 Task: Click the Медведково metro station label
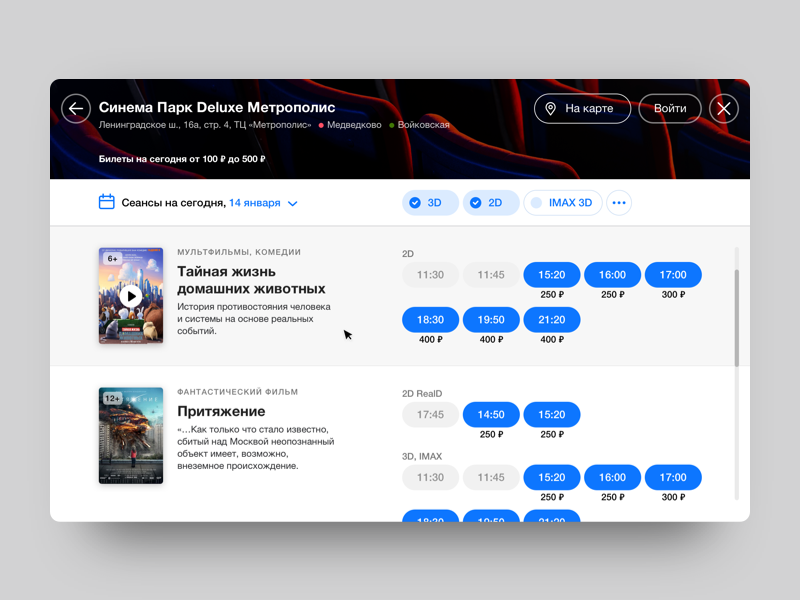point(354,125)
